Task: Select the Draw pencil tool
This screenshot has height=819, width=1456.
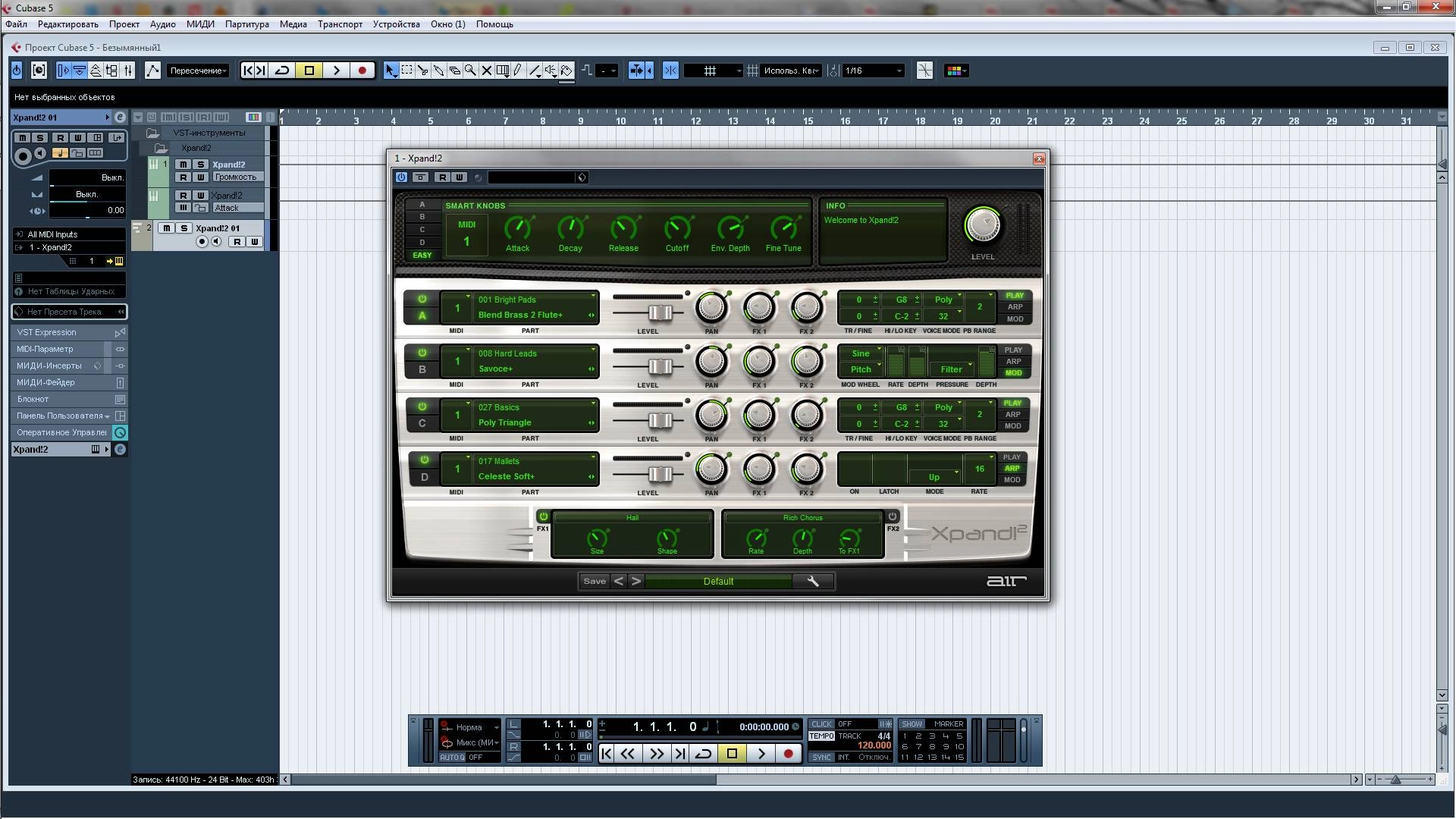Action: (518, 71)
